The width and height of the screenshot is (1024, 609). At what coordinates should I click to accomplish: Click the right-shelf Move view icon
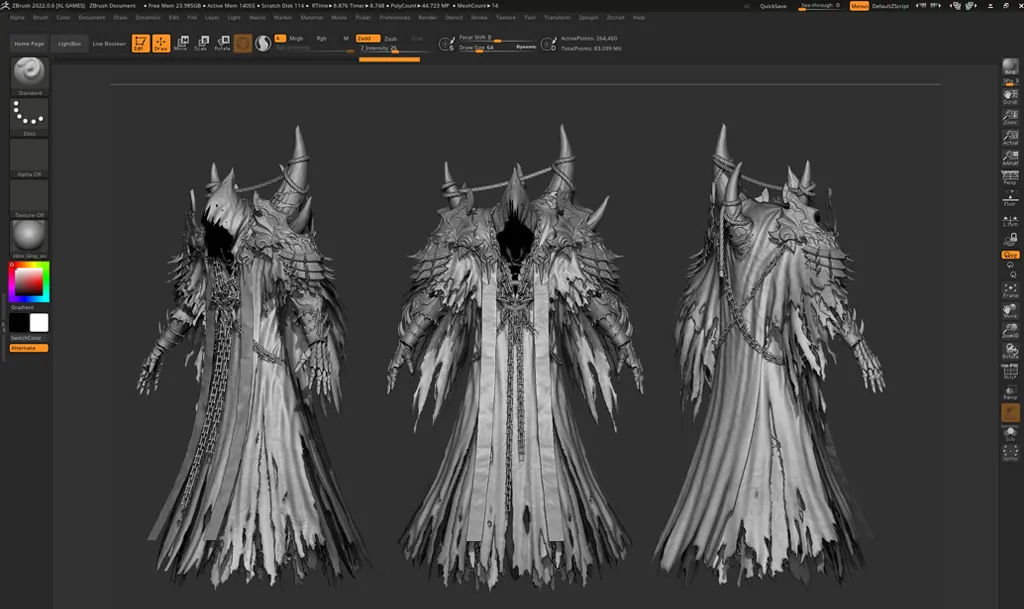click(1010, 311)
